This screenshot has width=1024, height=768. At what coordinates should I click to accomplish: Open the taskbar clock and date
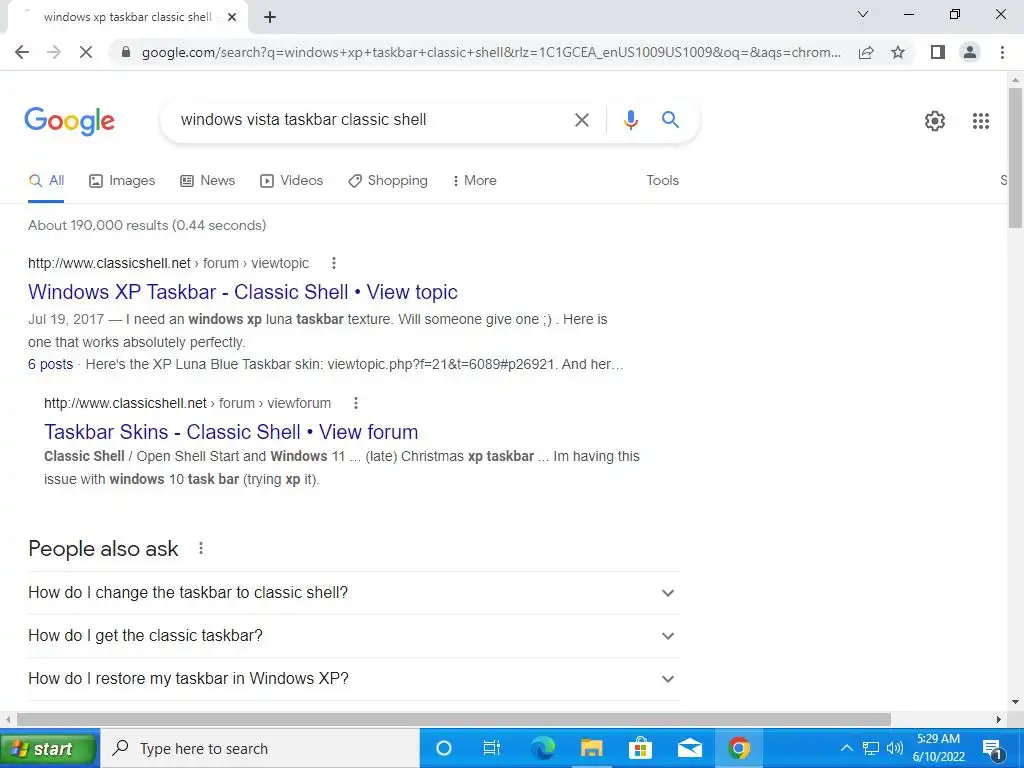click(x=938, y=748)
